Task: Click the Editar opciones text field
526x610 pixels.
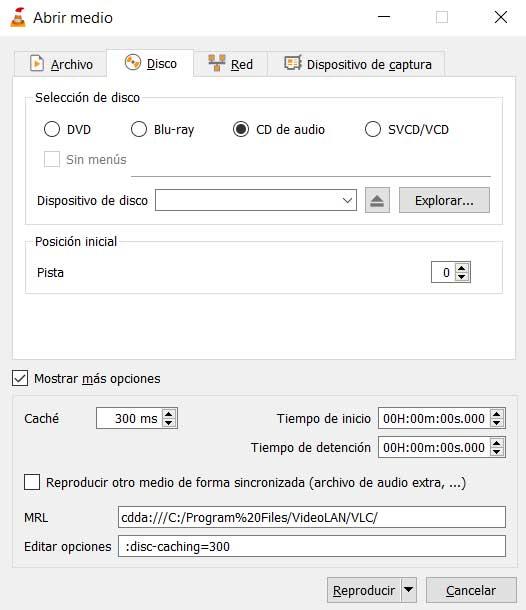Action: (x=312, y=546)
